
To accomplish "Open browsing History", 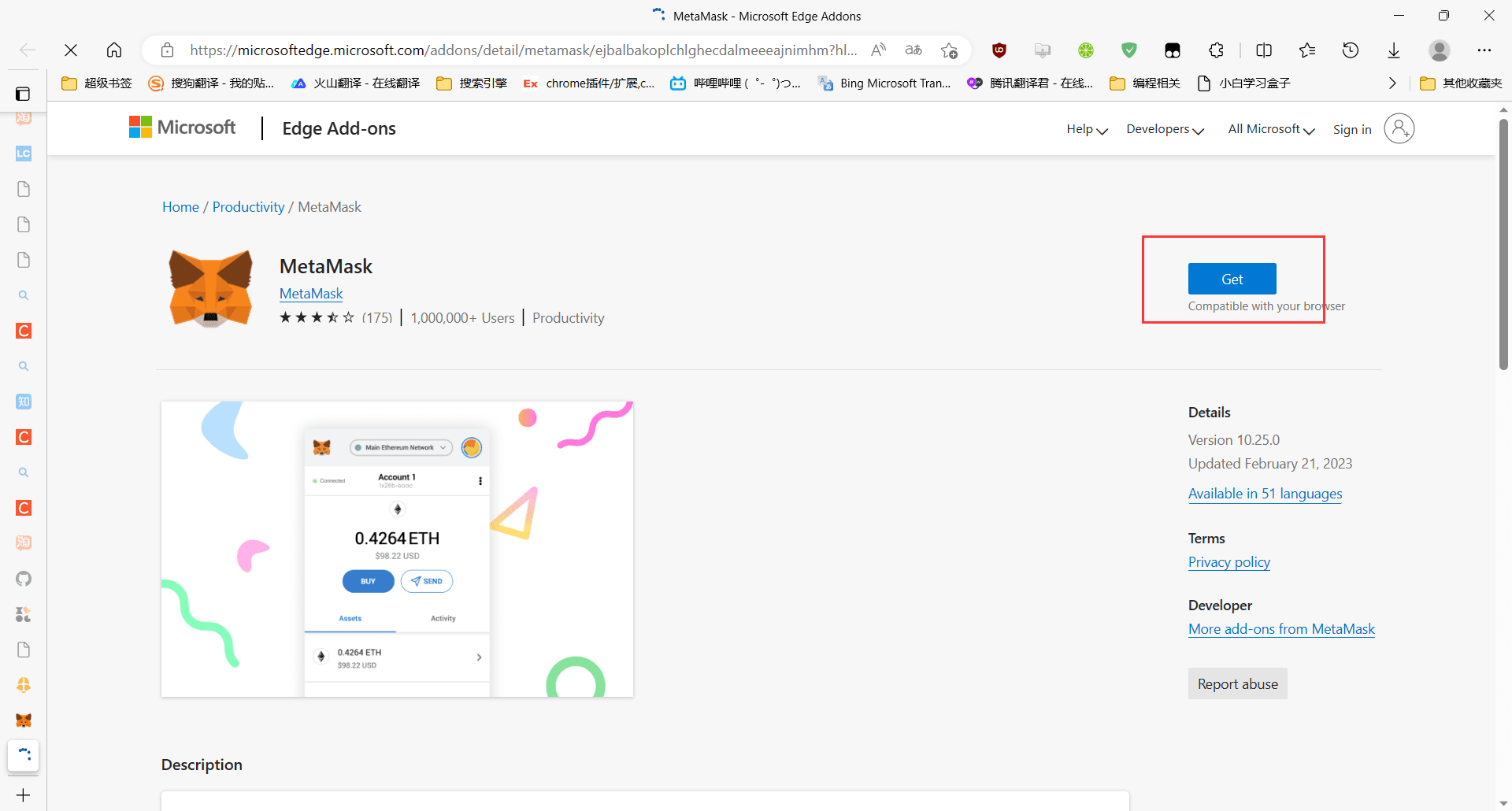I will [x=1351, y=50].
